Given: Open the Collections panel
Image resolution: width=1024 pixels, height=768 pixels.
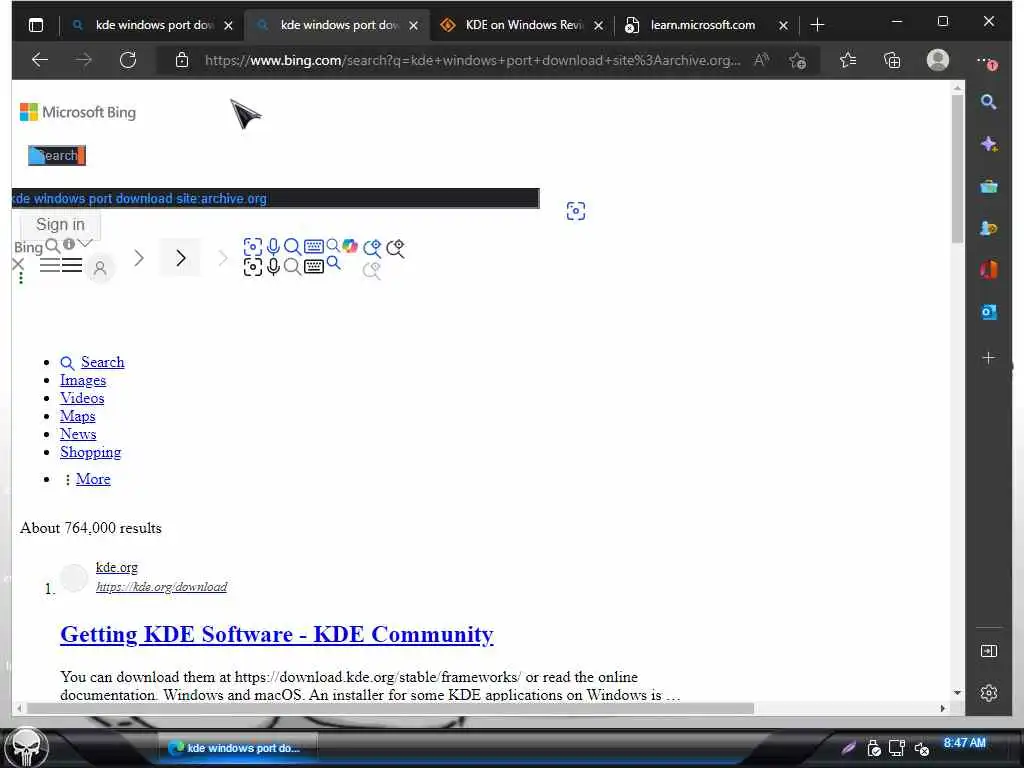Looking at the screenshot, I should tap(891, 60).
